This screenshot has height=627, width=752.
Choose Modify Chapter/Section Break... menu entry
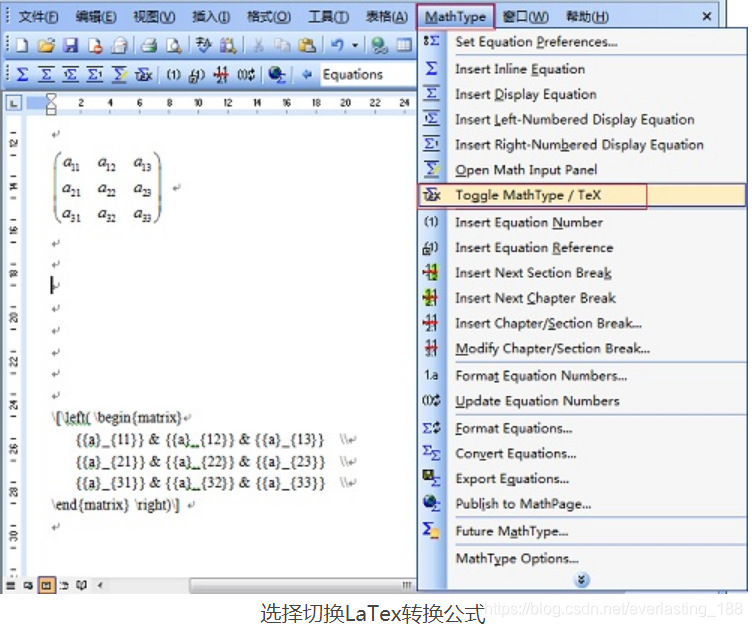click(582, 348)
